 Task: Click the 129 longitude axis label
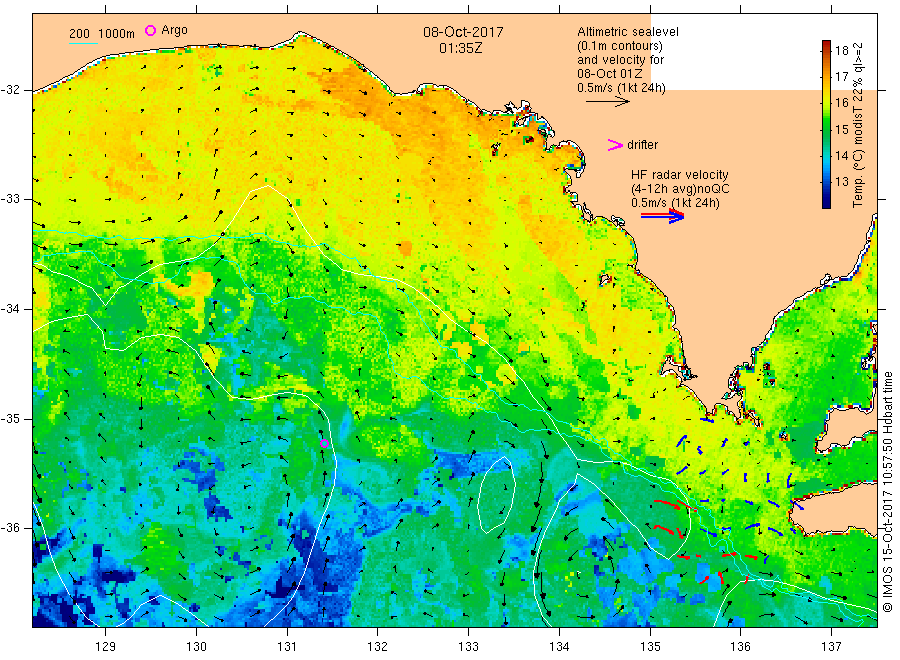(106, 647)
